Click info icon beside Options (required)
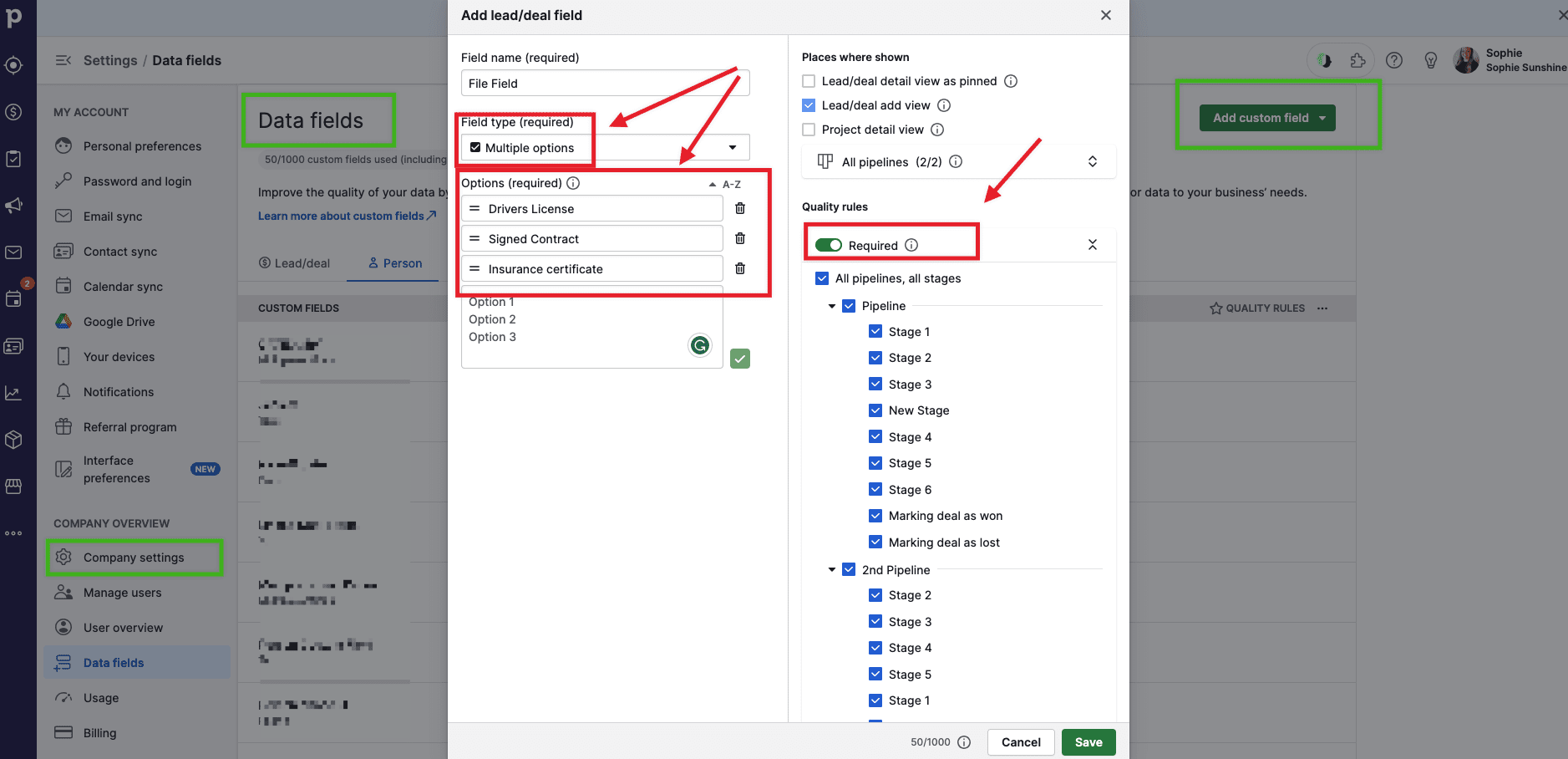The image size is (1568, 759). (573, 183)
